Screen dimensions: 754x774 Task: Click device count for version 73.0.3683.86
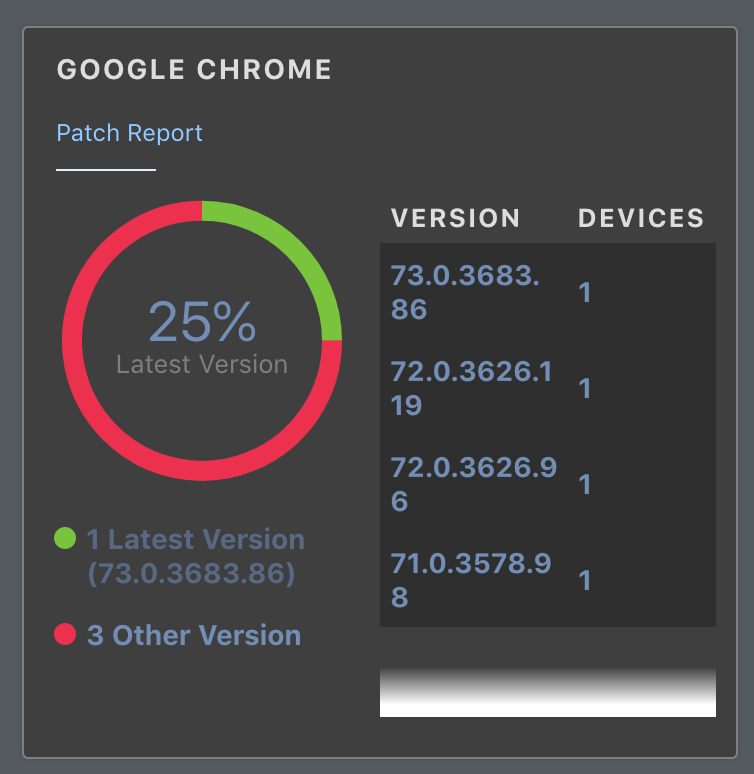click(x=585, y=292)
